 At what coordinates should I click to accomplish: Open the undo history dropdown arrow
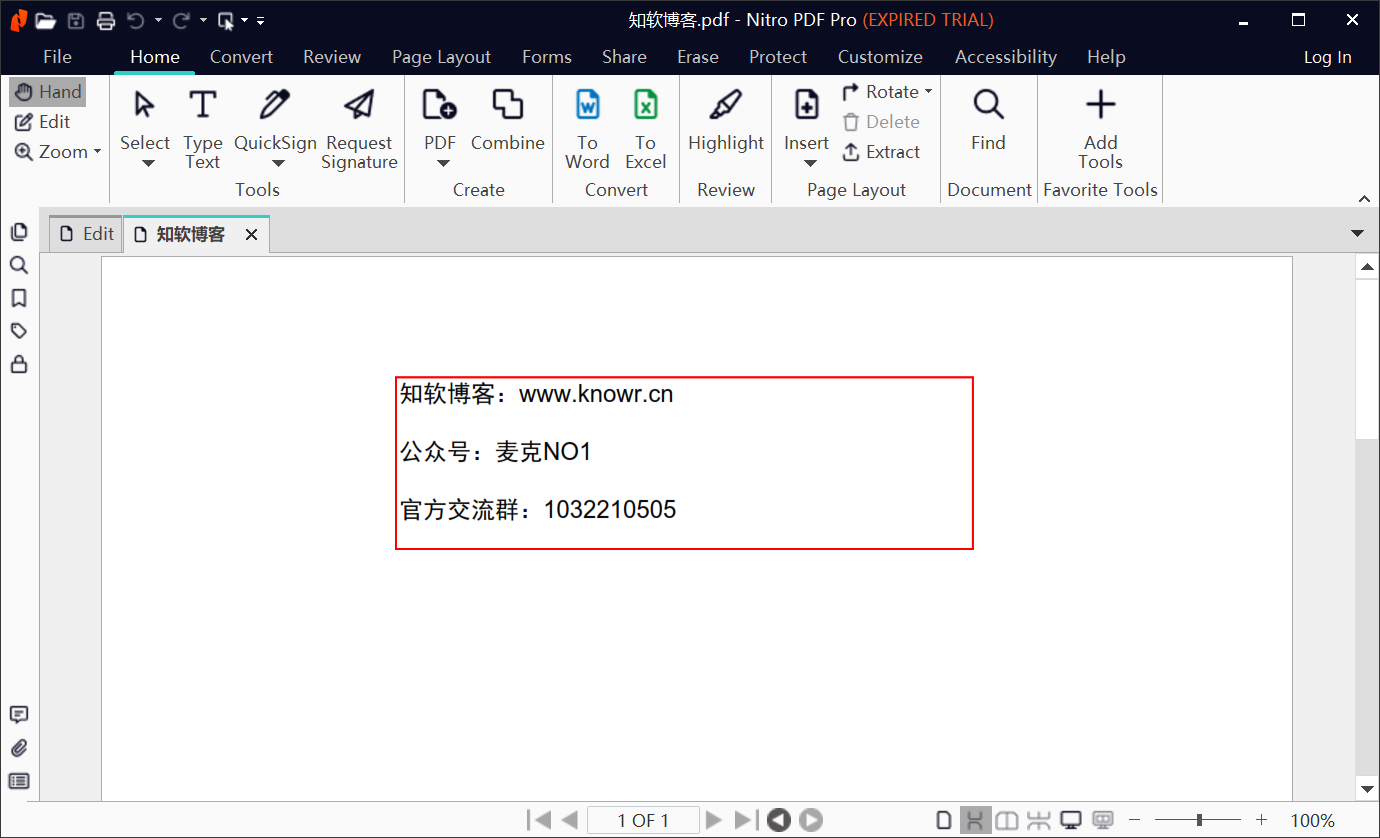[x=158, y=20]
